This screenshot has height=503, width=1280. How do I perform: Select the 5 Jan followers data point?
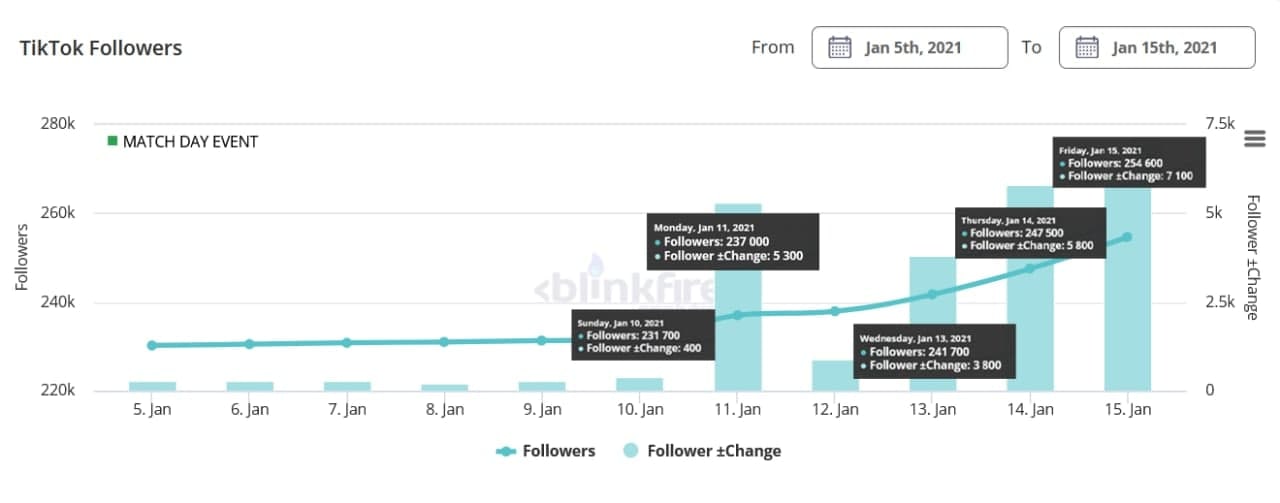(x=152, y=345)
